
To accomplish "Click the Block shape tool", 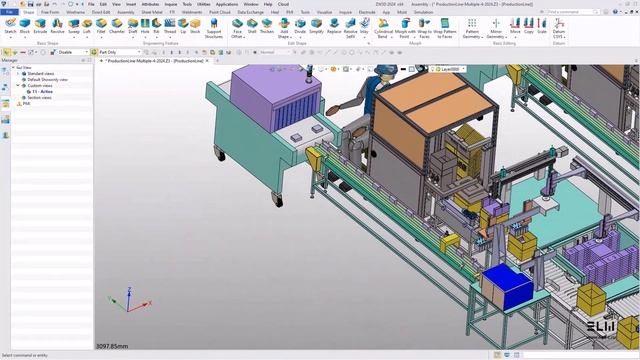I will [25, 26].
